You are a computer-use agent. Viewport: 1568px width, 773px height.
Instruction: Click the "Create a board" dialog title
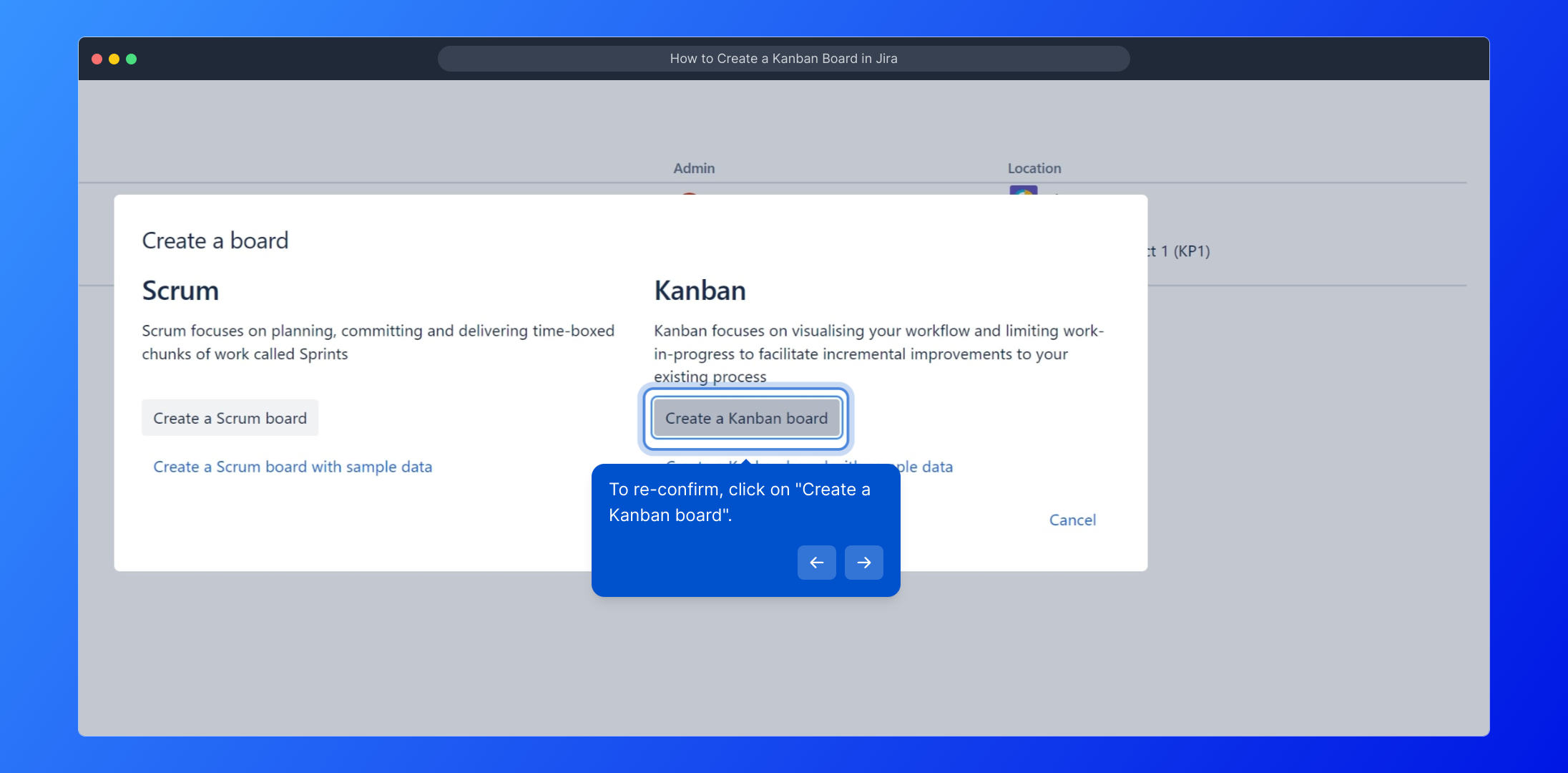pyautogui.click(x=215, y=240)
